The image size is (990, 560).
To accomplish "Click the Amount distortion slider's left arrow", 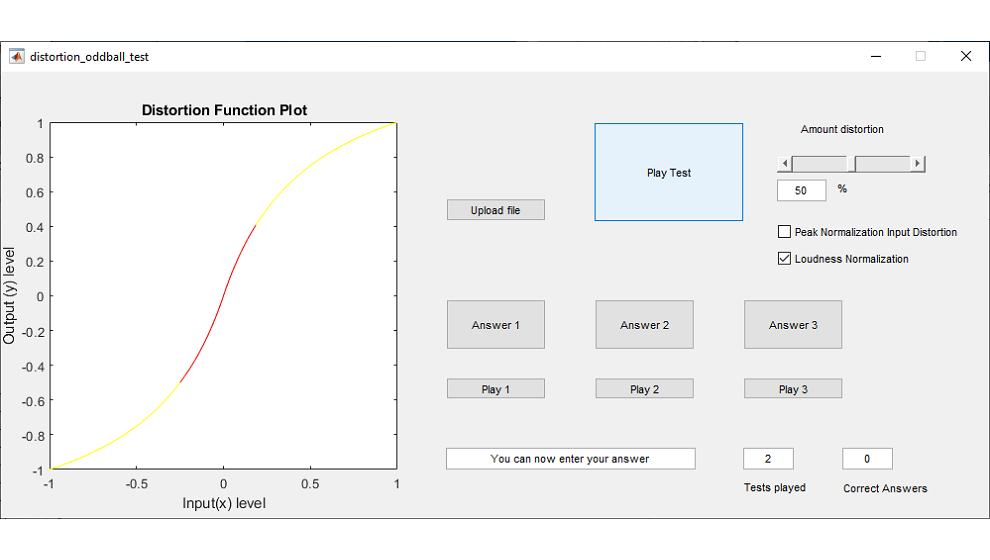I will pyautogui.click(x=785, y=164).
